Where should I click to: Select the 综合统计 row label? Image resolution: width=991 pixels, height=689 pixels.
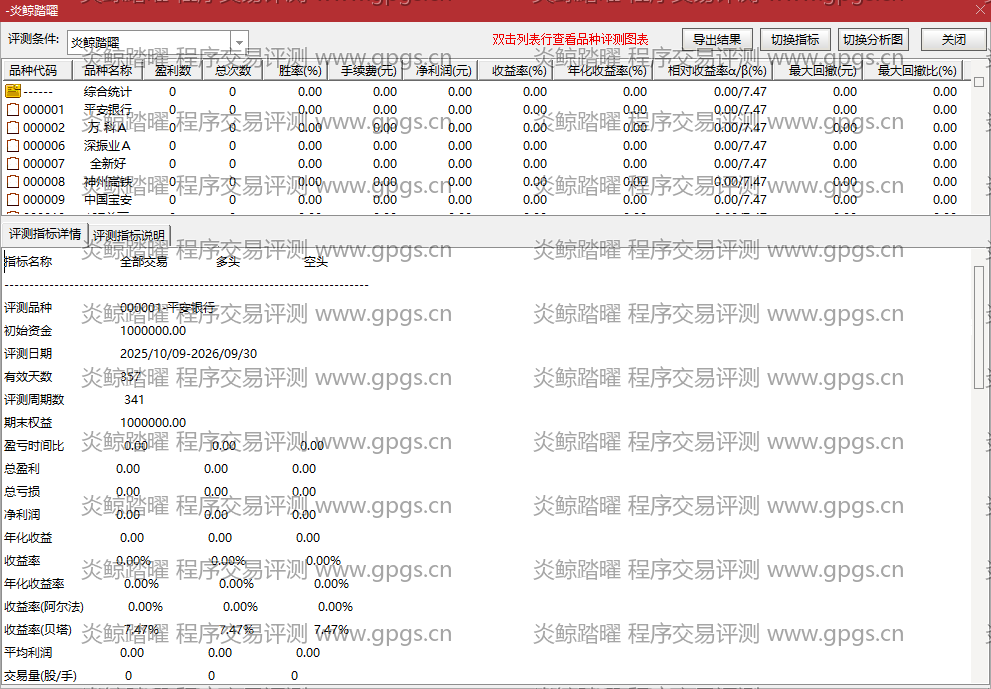[x=107, y=91]
